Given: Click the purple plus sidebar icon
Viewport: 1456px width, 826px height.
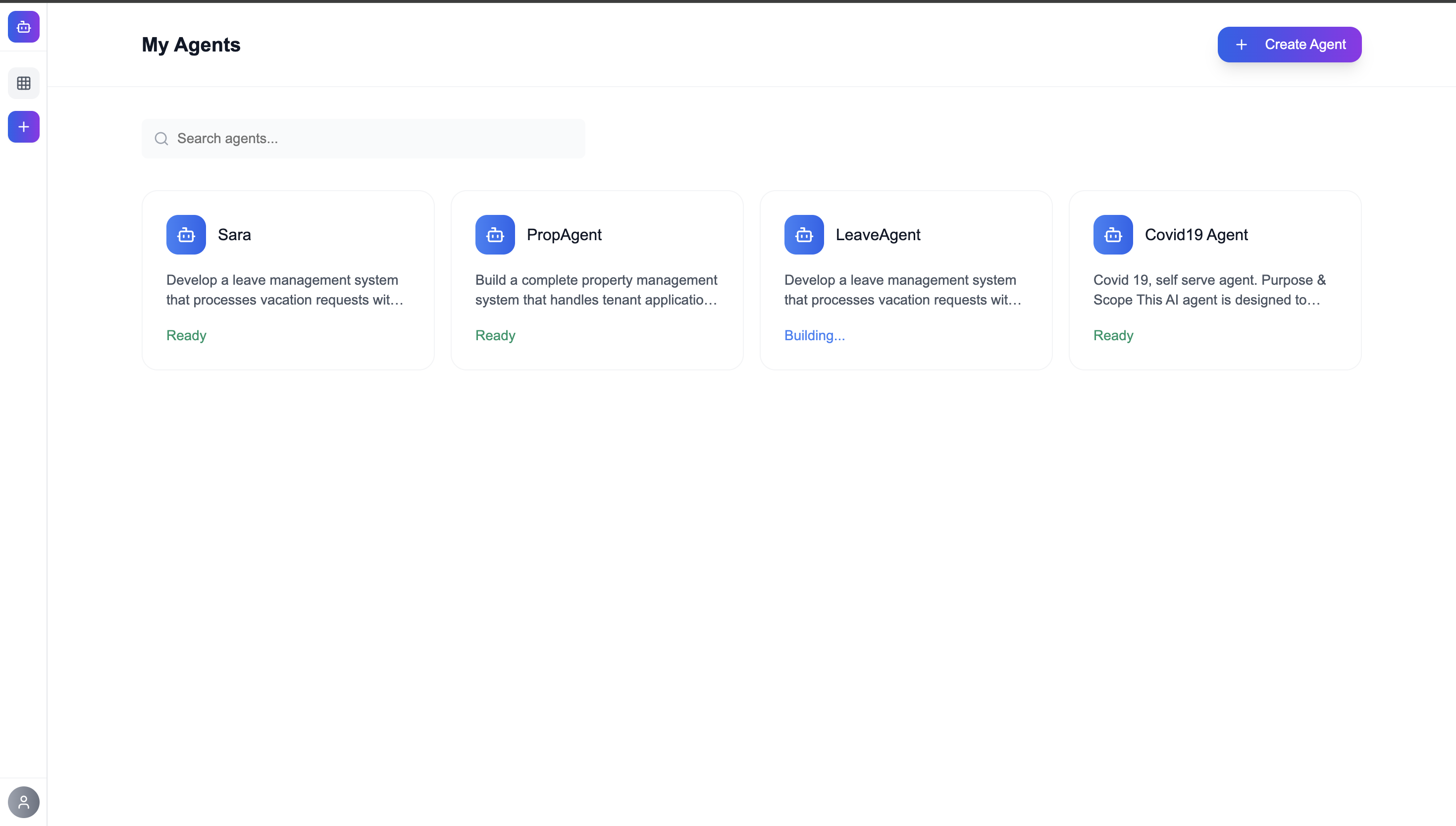Looking at the screenshot, I should pos(23,126).
